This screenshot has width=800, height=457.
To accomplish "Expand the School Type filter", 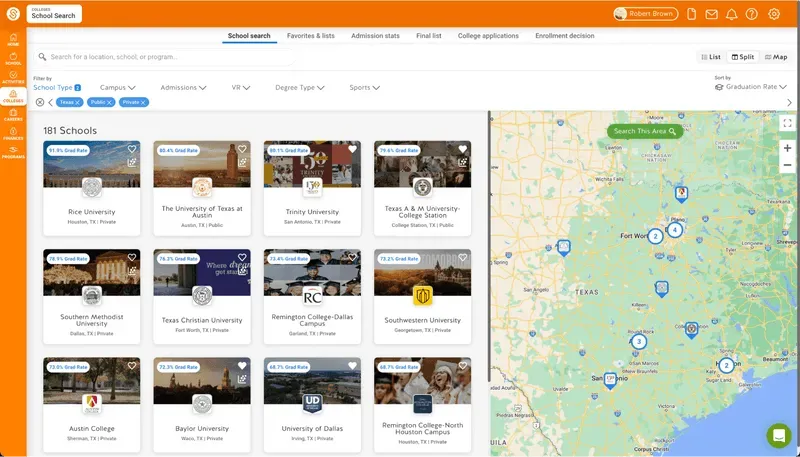I will 57,88.
